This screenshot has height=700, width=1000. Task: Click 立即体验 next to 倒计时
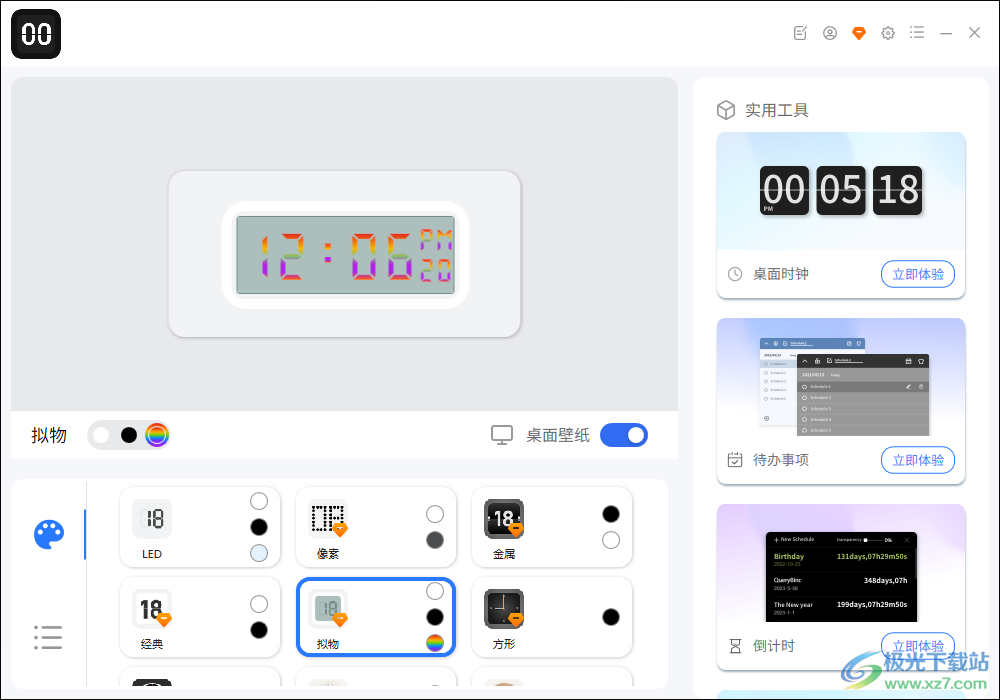tap(918, 645)
